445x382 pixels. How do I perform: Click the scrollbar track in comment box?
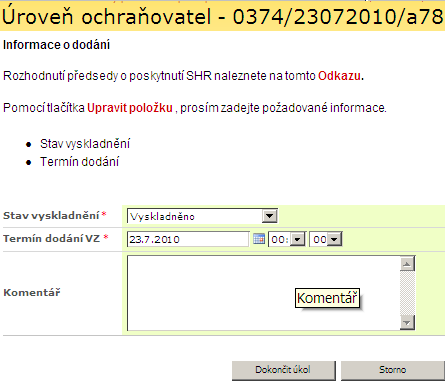pos(407,293)
